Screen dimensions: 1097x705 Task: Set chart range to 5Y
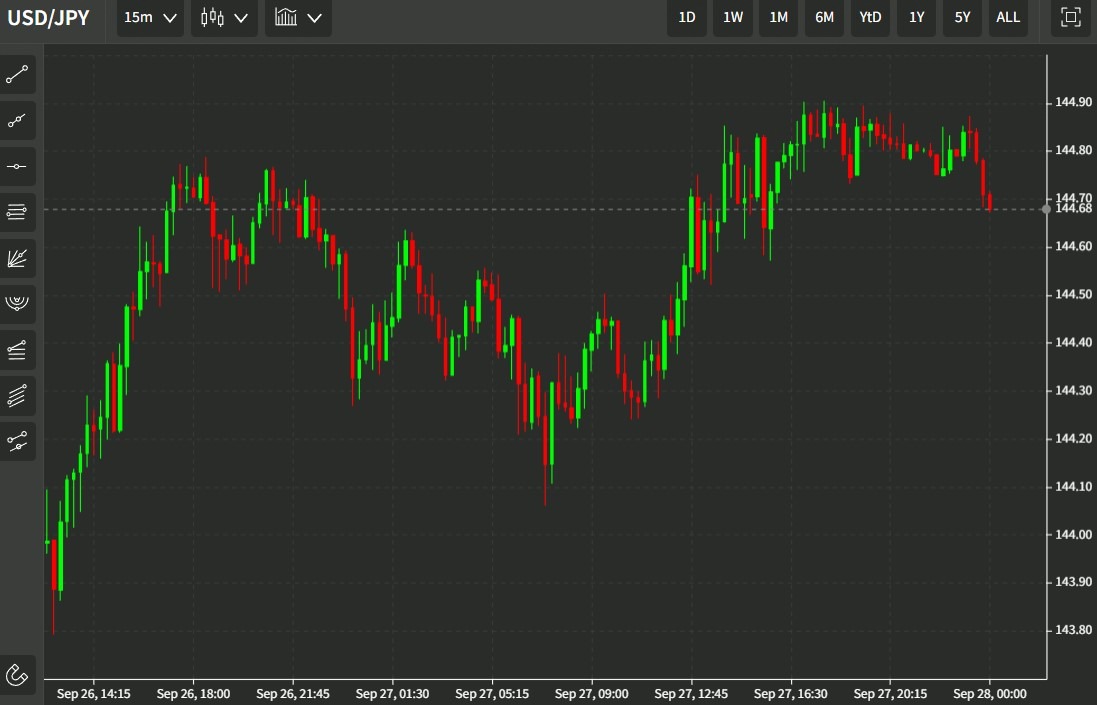tap(962, 17)
